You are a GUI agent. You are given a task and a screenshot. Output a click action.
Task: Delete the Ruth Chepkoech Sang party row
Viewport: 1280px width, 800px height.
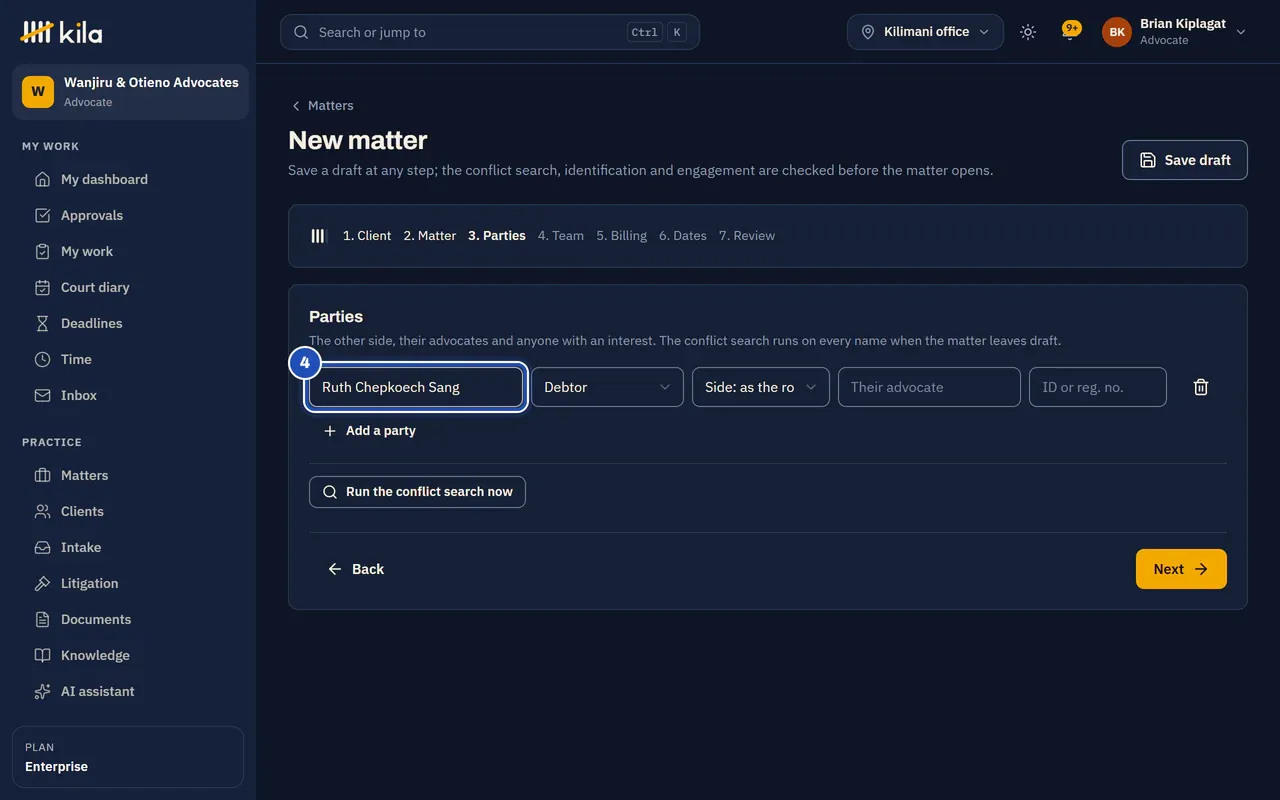[x=1201, y=387]
